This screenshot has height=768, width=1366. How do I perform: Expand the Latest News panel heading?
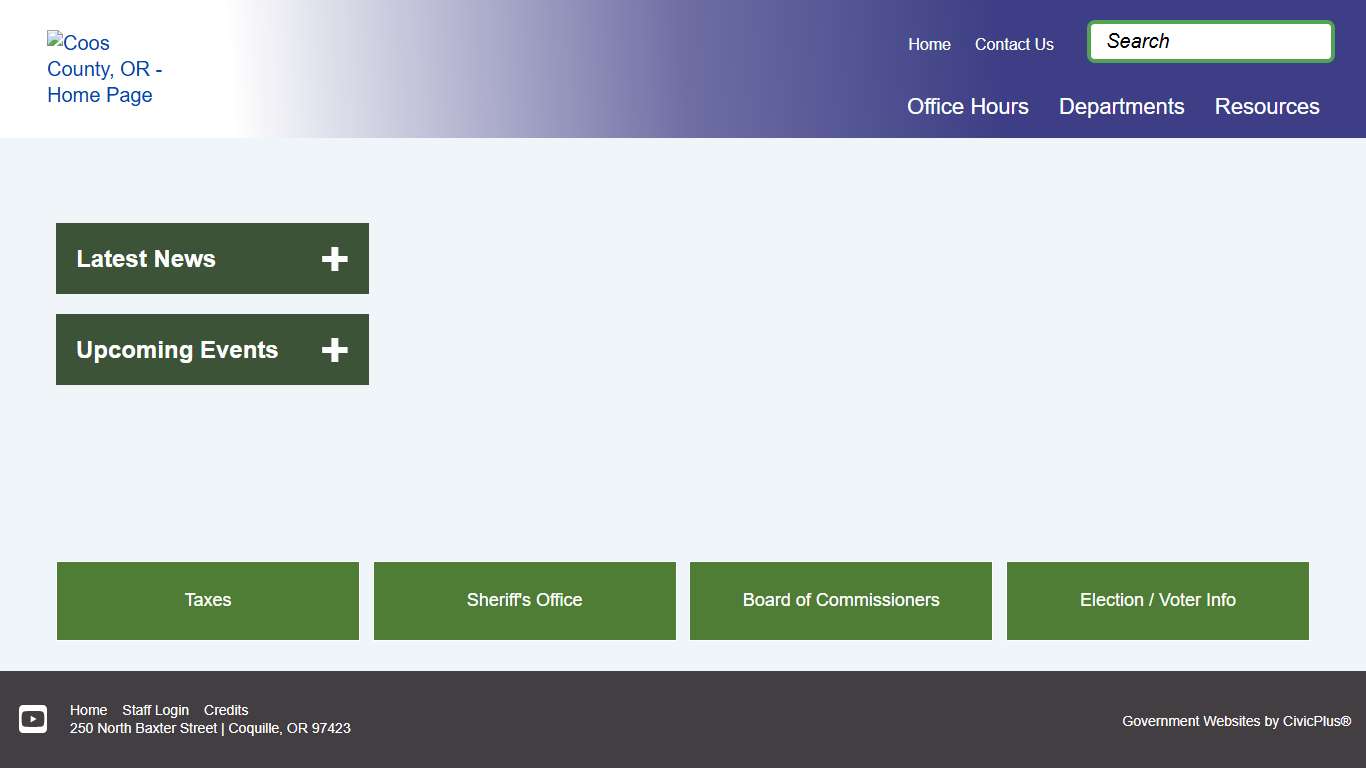click(x=146, y=259)
